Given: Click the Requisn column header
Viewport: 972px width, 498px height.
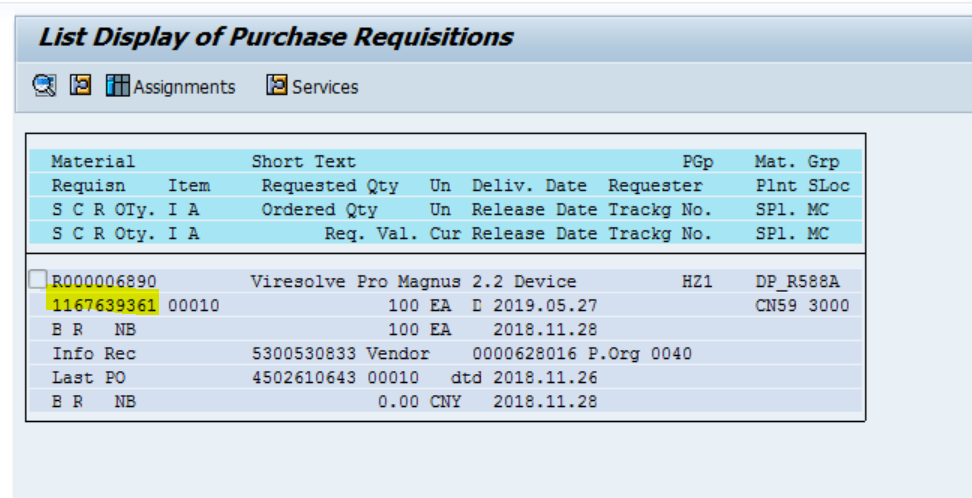Looking at the screenshot, I should (89, 186).
